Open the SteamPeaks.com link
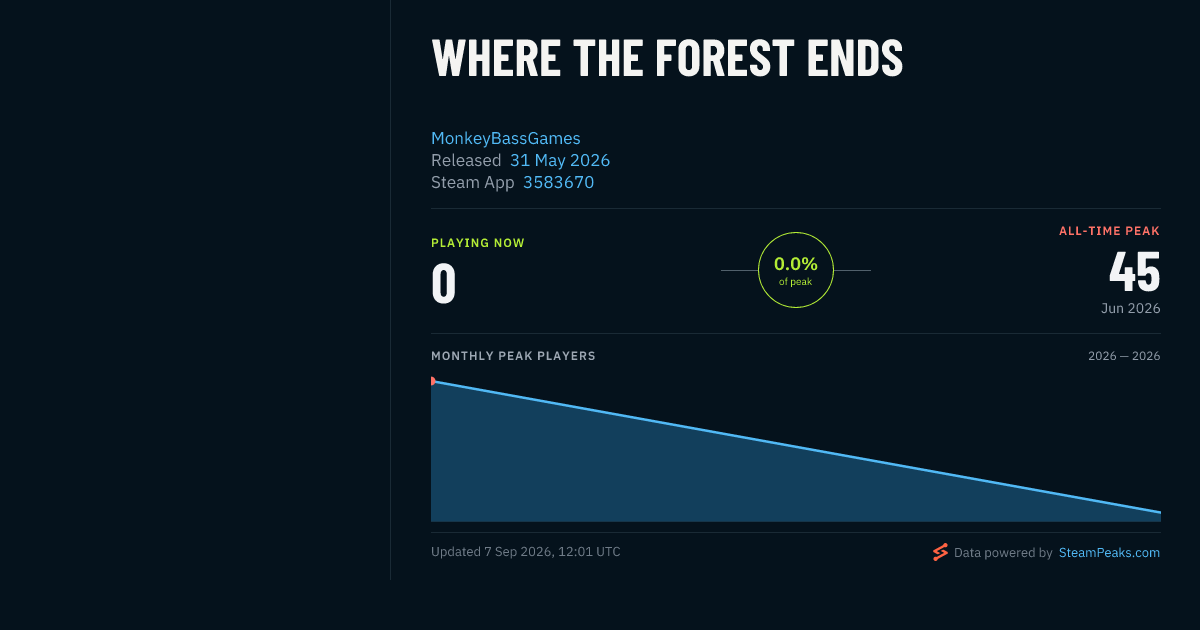 1109,552
